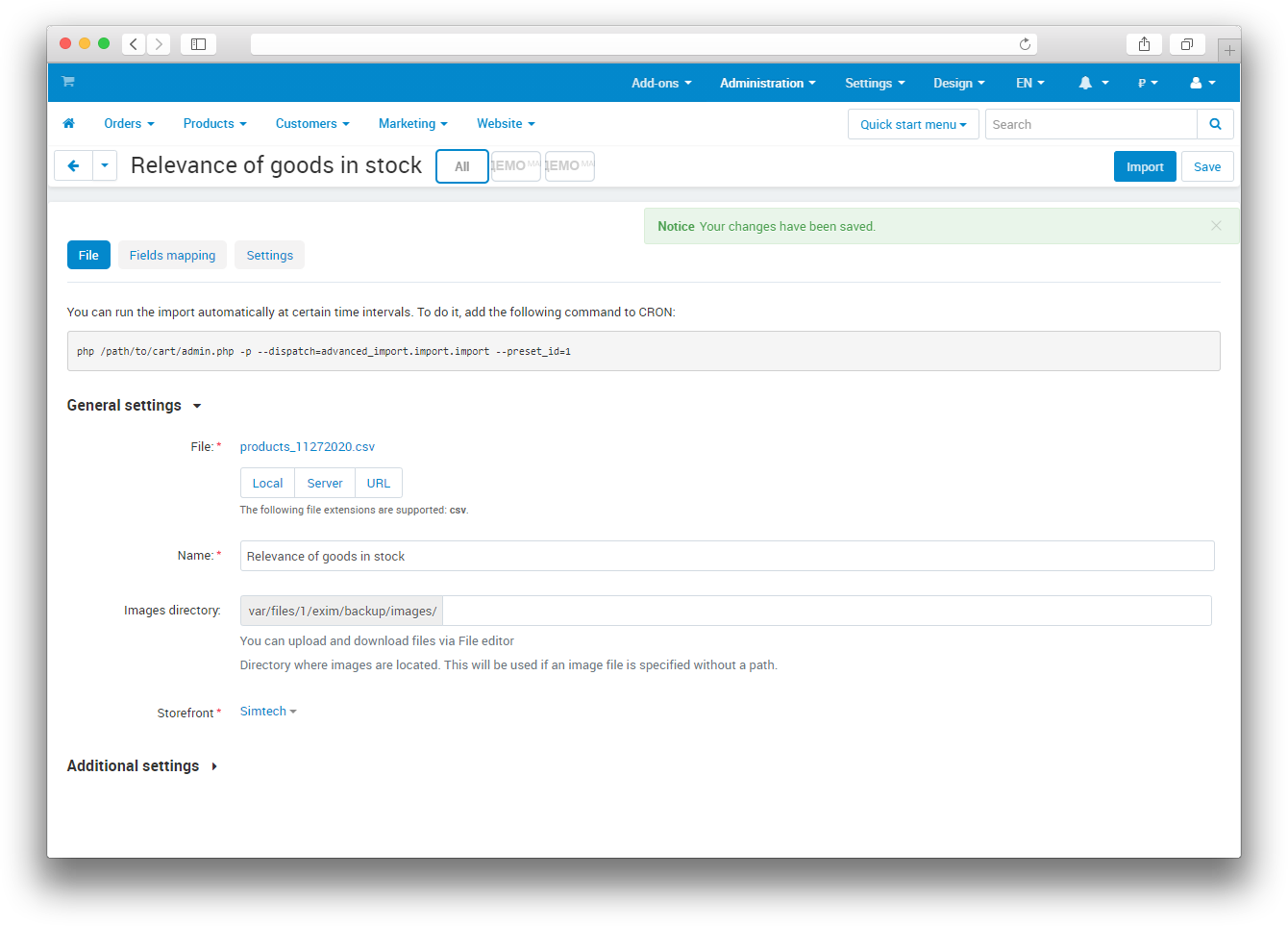
Task: Collapse the General settings section
Action: pos(134,406)
